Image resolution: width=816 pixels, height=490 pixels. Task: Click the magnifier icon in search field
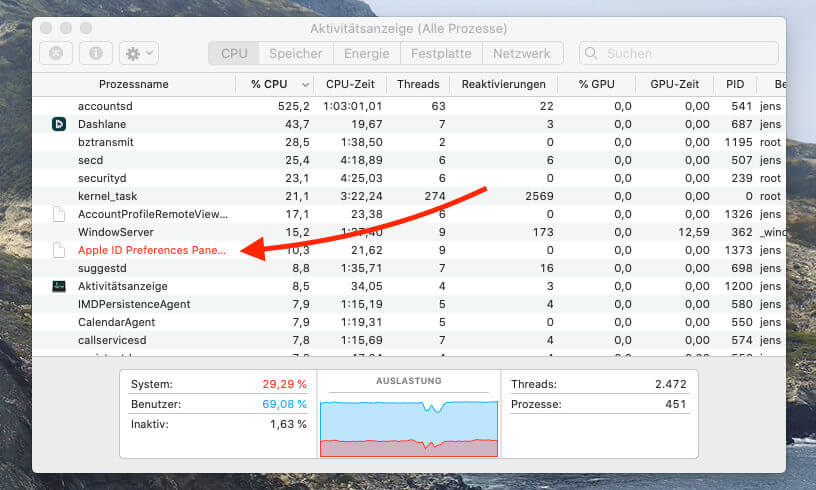(x=591, y=53)
